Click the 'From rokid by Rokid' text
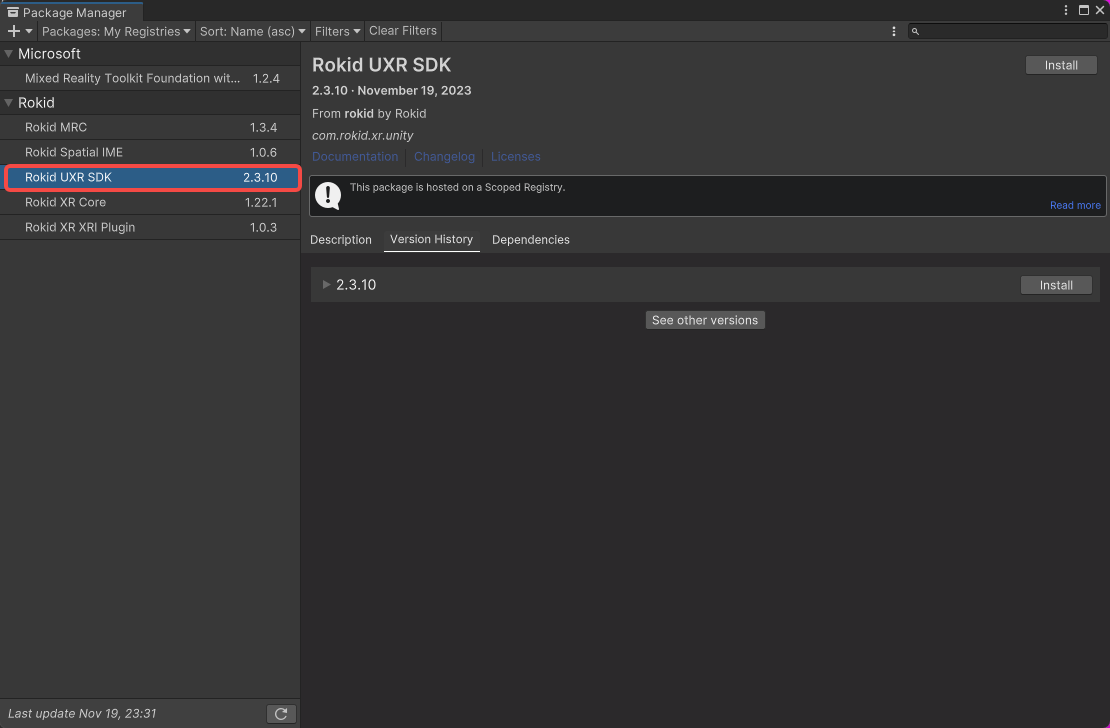The width and height of the screenshot is (1110, 728). pos(369,113)
